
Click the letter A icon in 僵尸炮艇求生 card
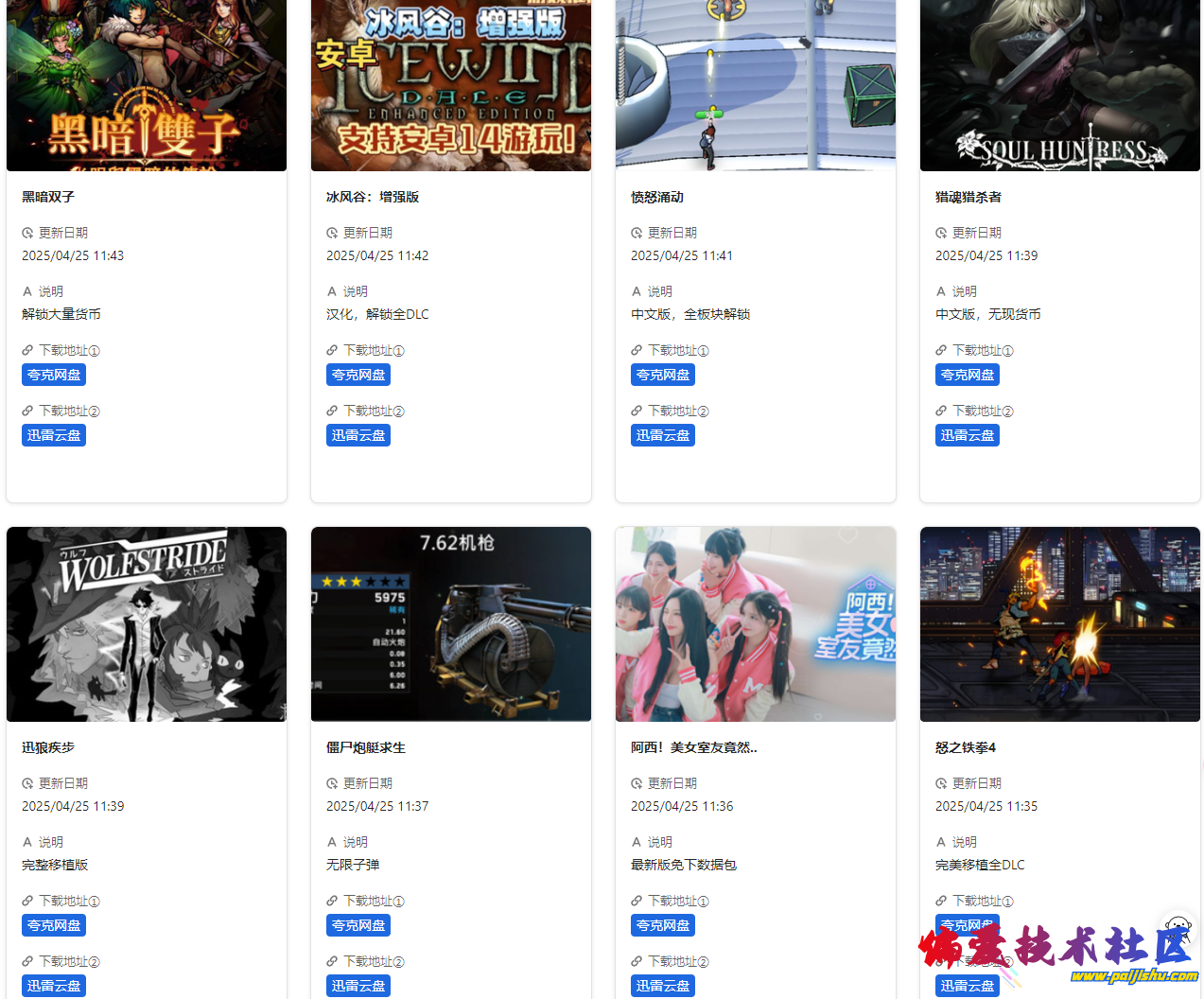click(332, 842)
